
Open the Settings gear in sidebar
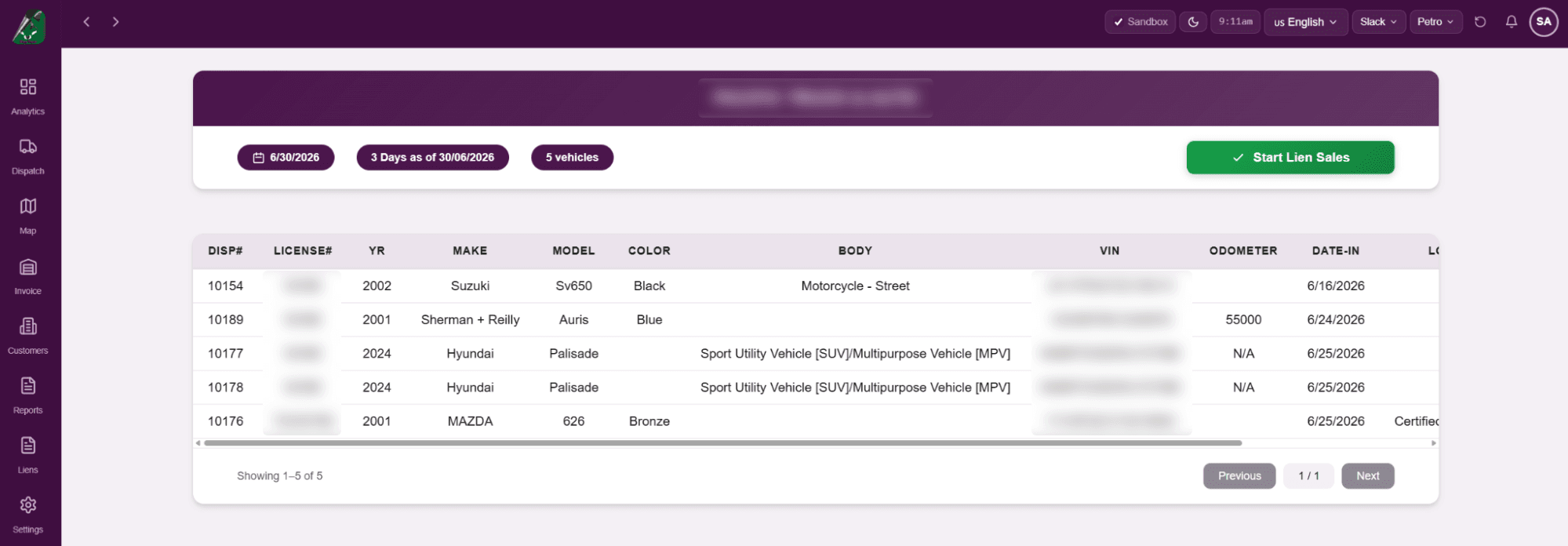[28, 515]
